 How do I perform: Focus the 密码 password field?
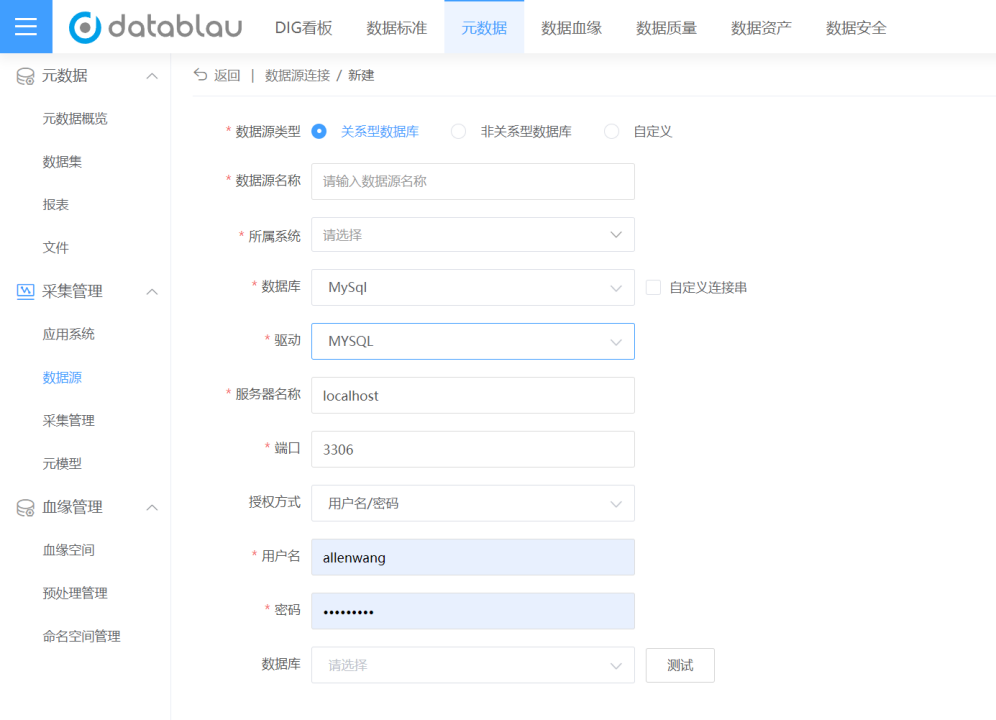click(473, 611)
